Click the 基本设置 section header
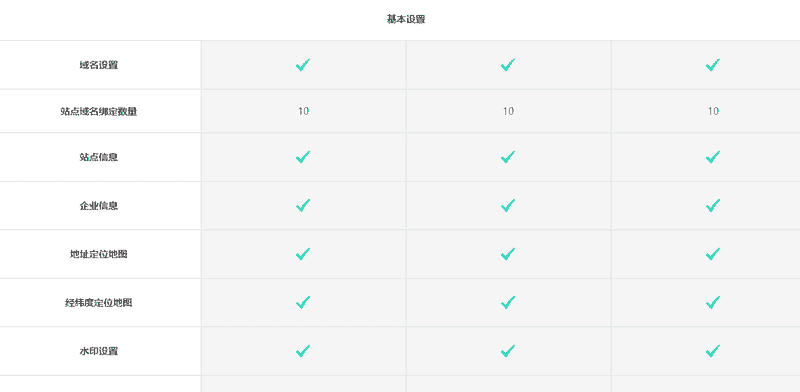Viewport: 800px width, 392px height. (406, 19)
